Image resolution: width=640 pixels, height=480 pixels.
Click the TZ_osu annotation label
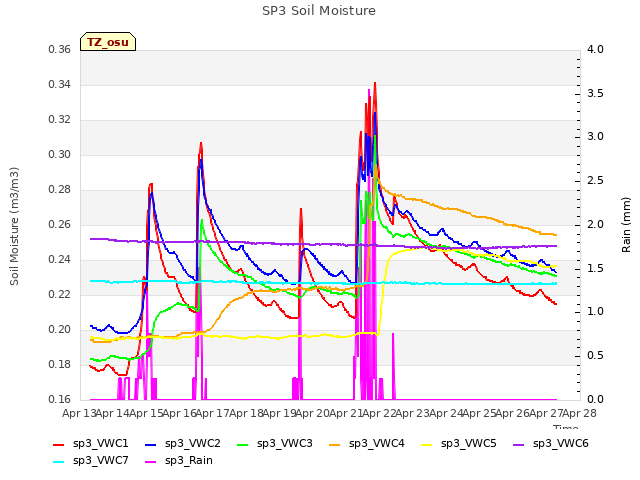pos(108,42)
